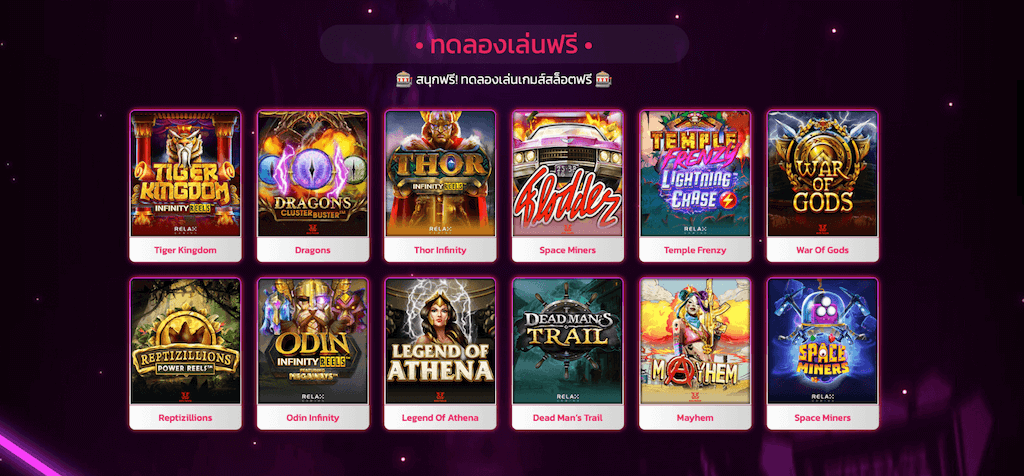
Task: Launch the Legend of Athena game image
Action: [440, 341]
